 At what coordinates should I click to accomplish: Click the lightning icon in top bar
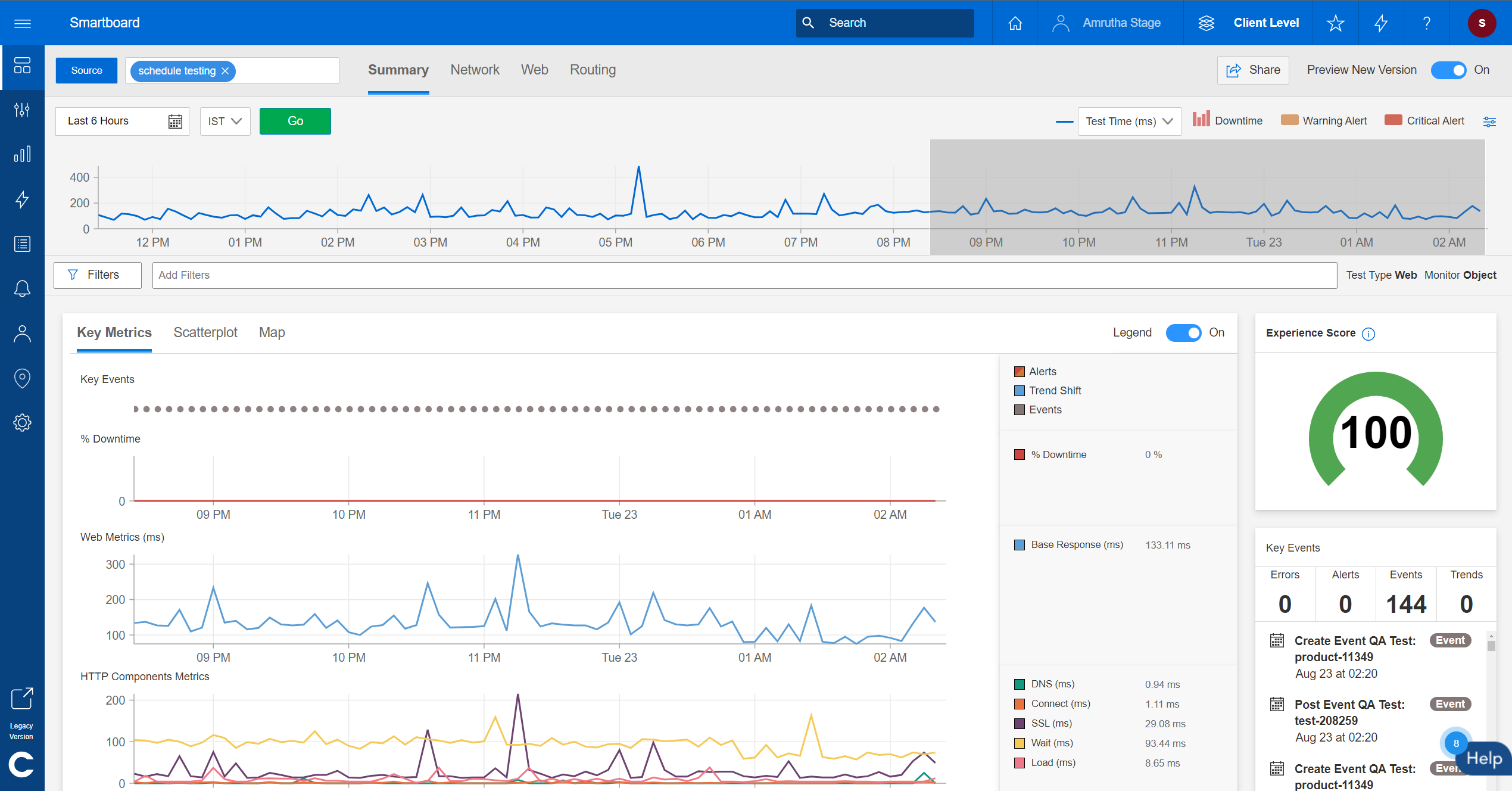point(1381,23)
